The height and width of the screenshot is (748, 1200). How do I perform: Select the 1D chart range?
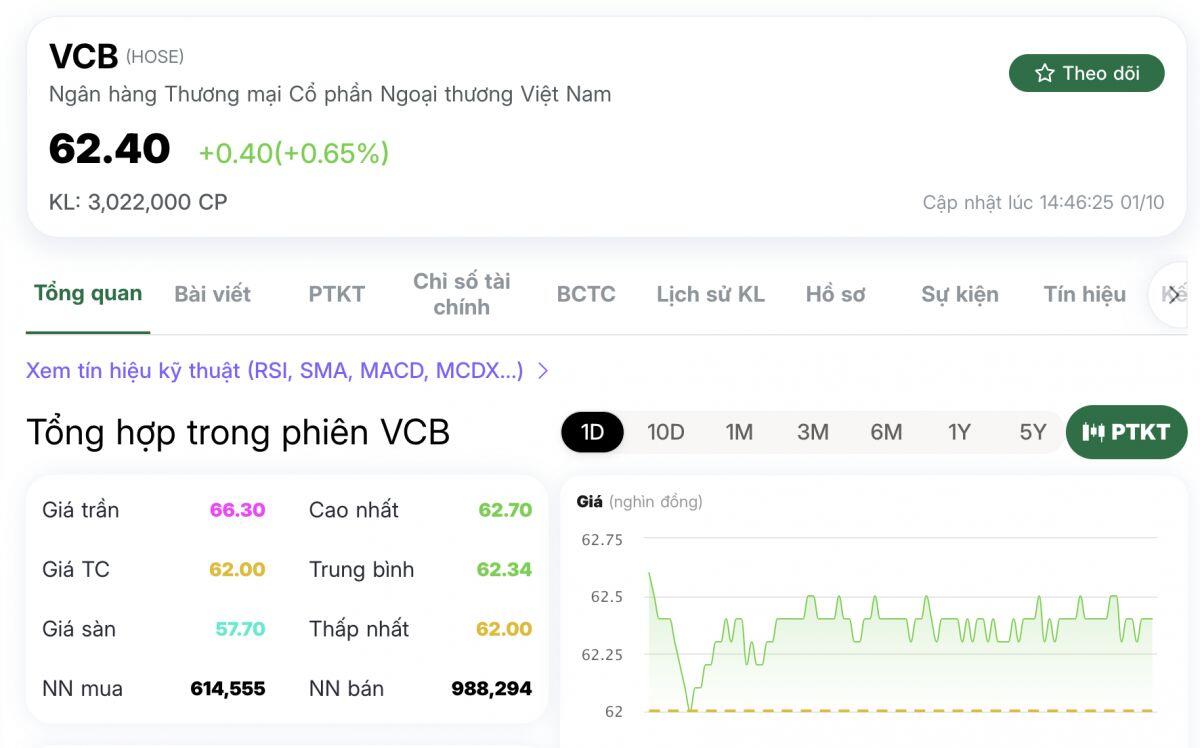pyautogui.click(x=593, y=432)
